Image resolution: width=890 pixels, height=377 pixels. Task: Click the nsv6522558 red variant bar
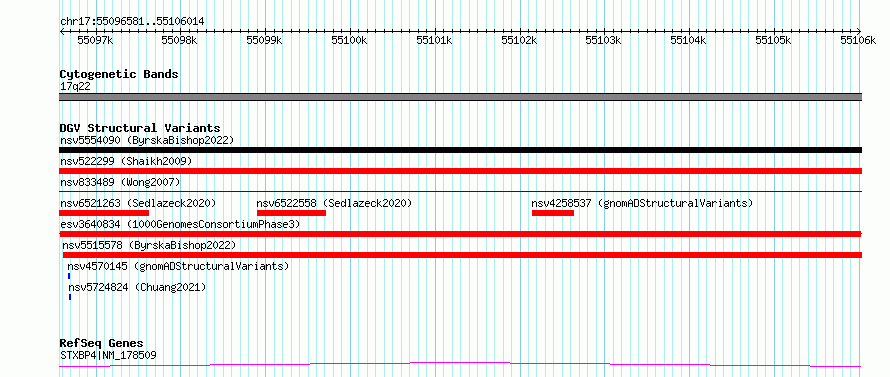point(291,213)
